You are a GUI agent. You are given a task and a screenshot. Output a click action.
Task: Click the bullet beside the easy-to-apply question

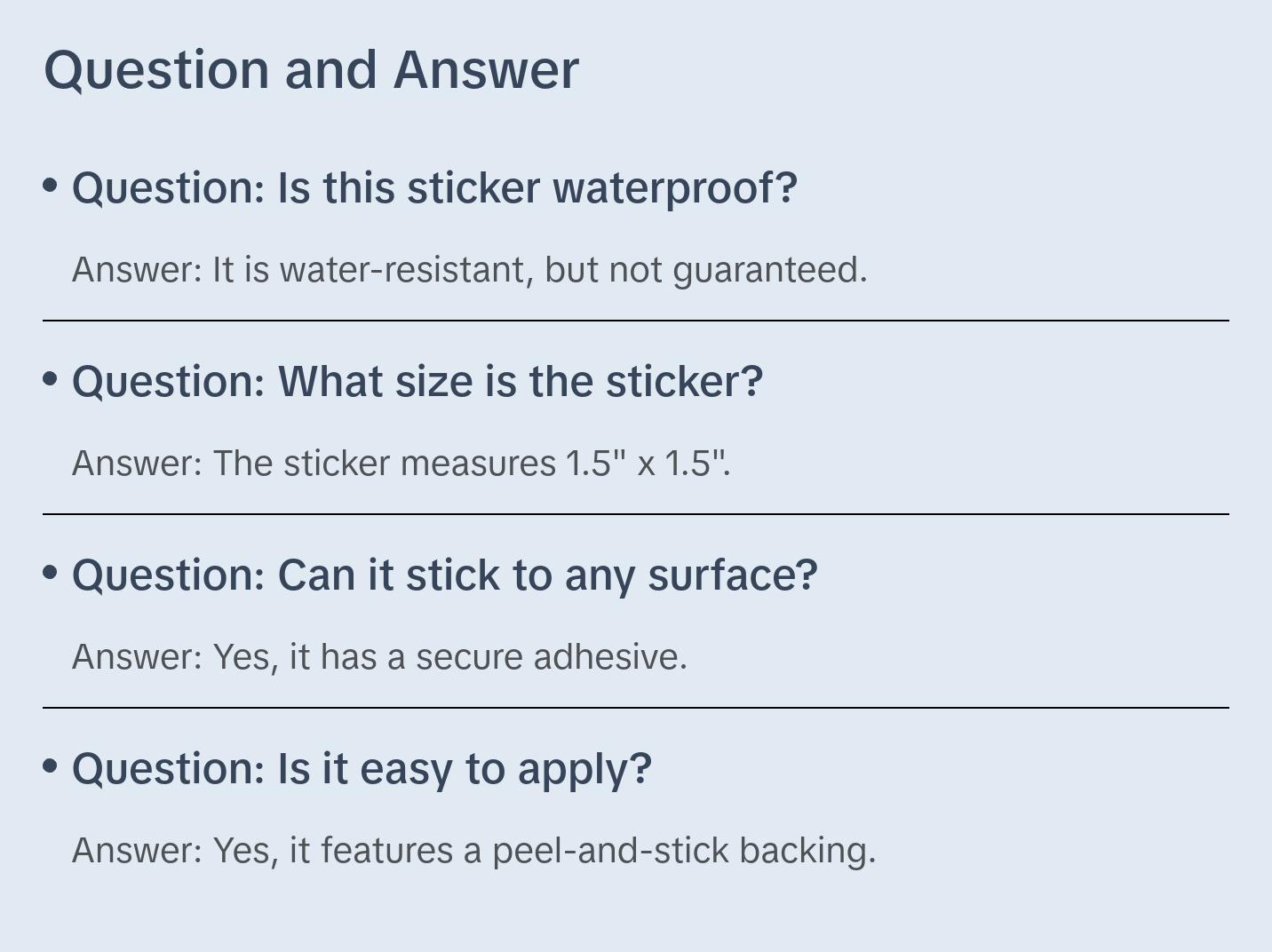coord(51,766)
